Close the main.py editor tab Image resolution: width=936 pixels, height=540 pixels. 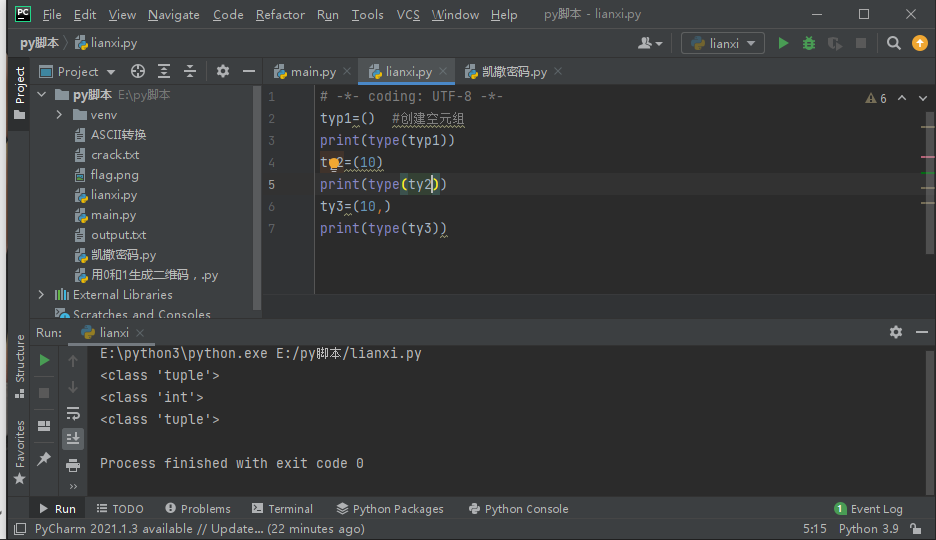(347, 72)
